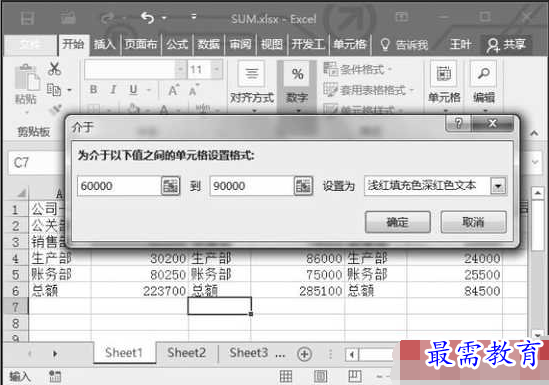This screenshot has height=385, width=549.
Task: Toggle Underline formatting
Action: point(133,90)
